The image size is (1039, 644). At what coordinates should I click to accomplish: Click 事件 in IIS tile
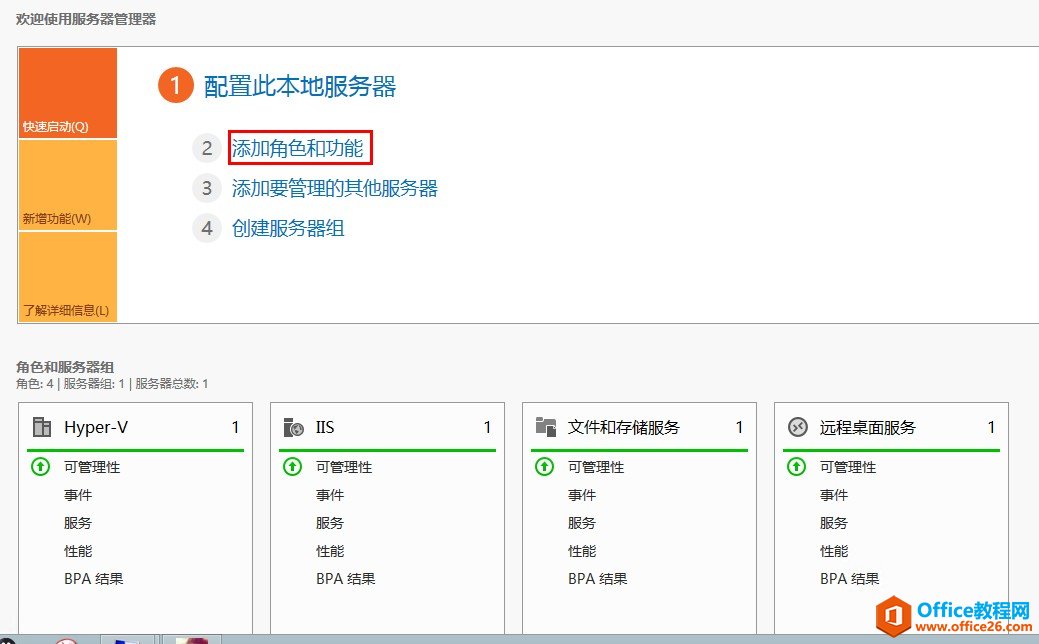329,495
